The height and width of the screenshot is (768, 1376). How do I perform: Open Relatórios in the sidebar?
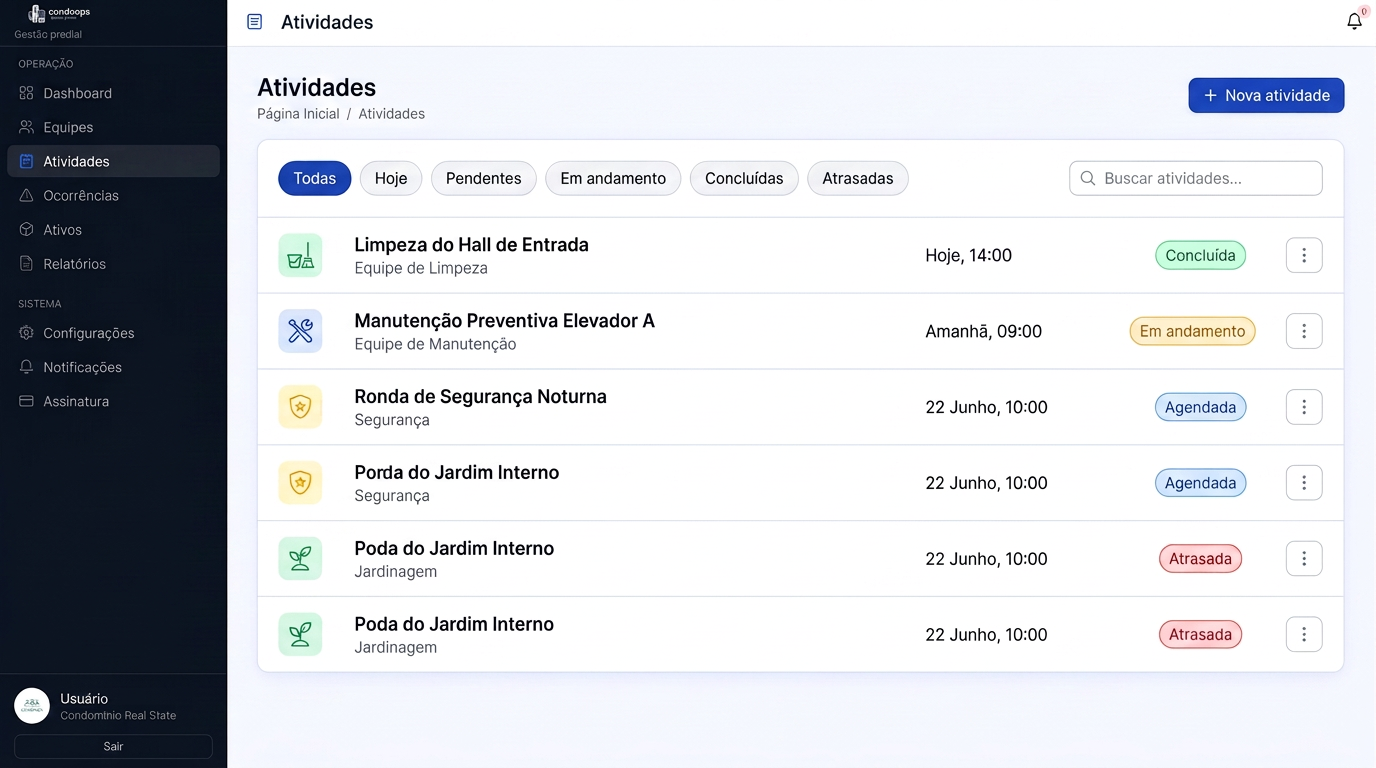113,263
